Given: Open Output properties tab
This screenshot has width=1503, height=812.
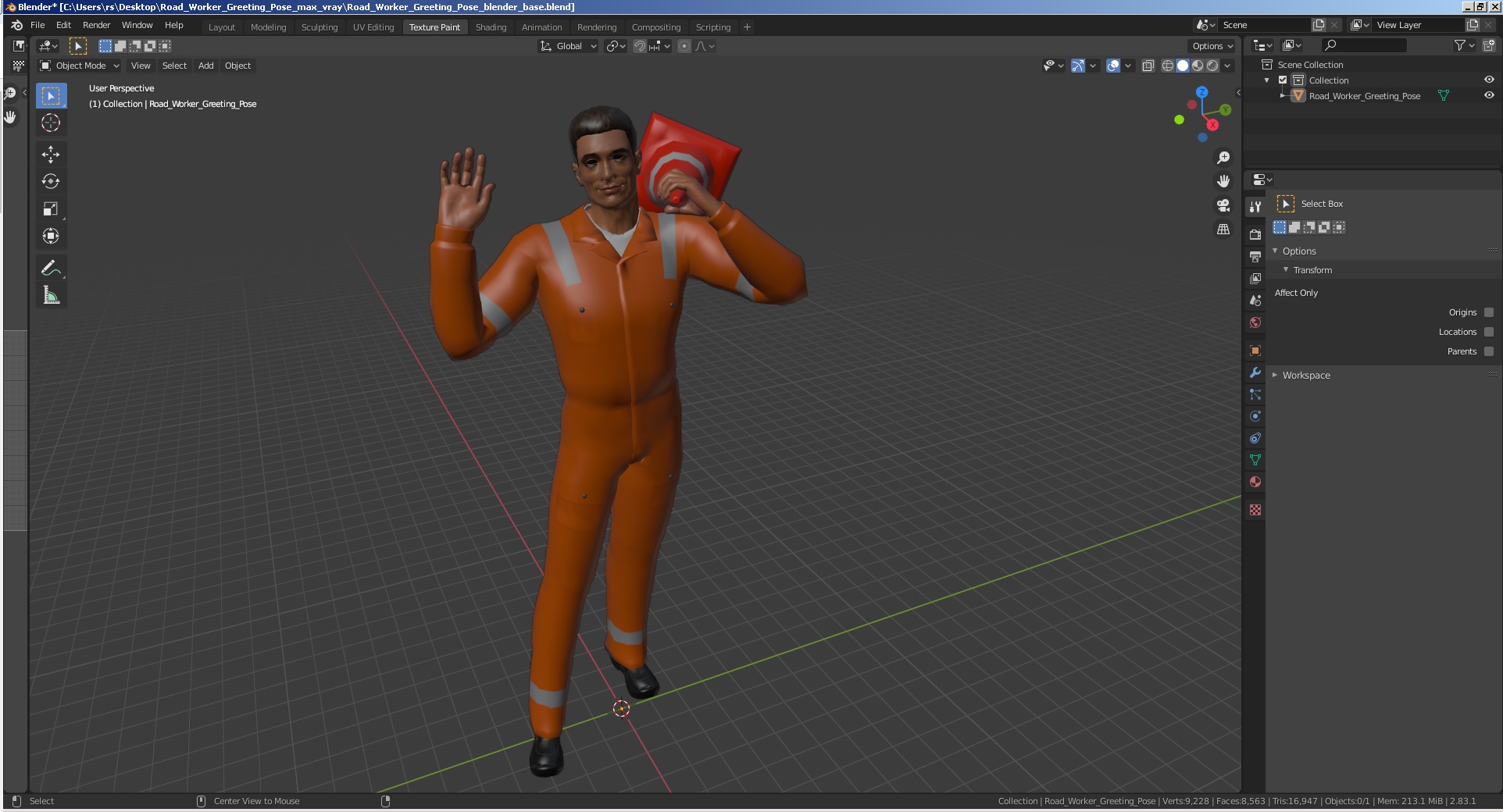Looking at the screenshot, I should pos(1255,256).
